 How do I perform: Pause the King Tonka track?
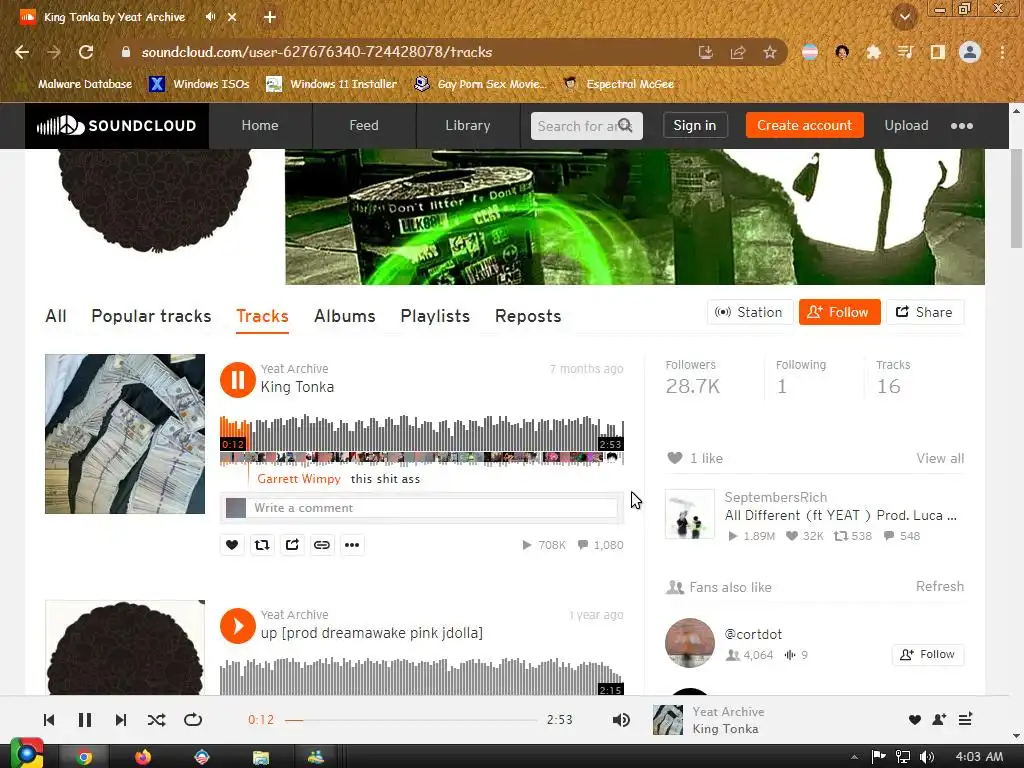coord(237,379)
